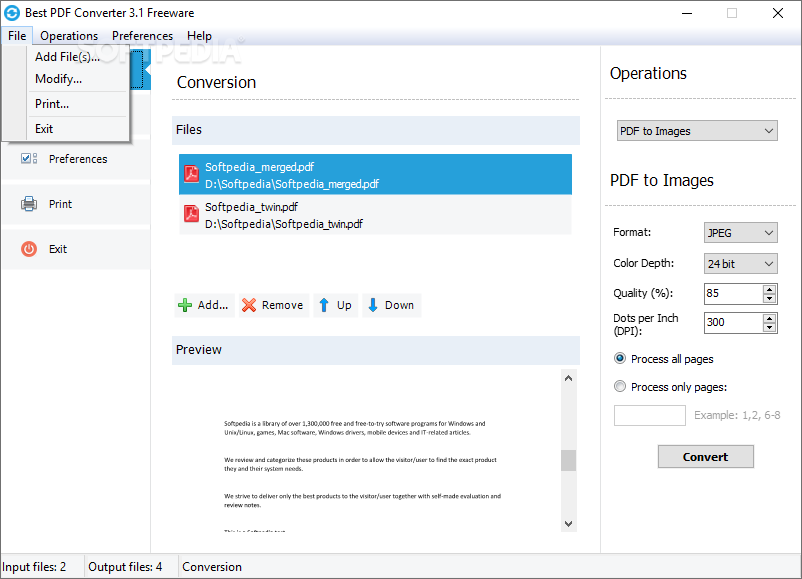Open the Help menu
Screen dimensions: 802x579
pyautogui.click(x=199, y=36)
